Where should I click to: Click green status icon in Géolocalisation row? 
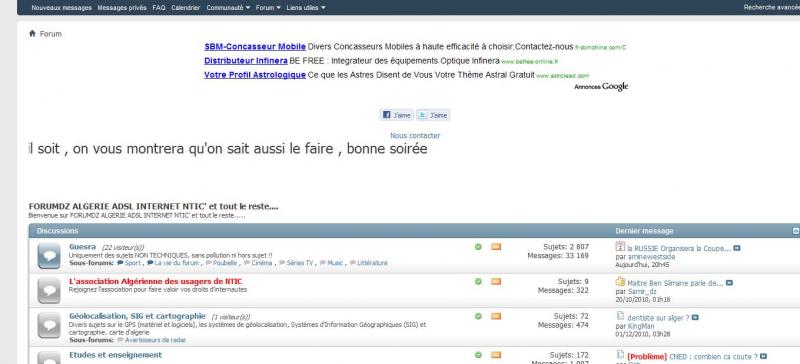coord(478,316)
